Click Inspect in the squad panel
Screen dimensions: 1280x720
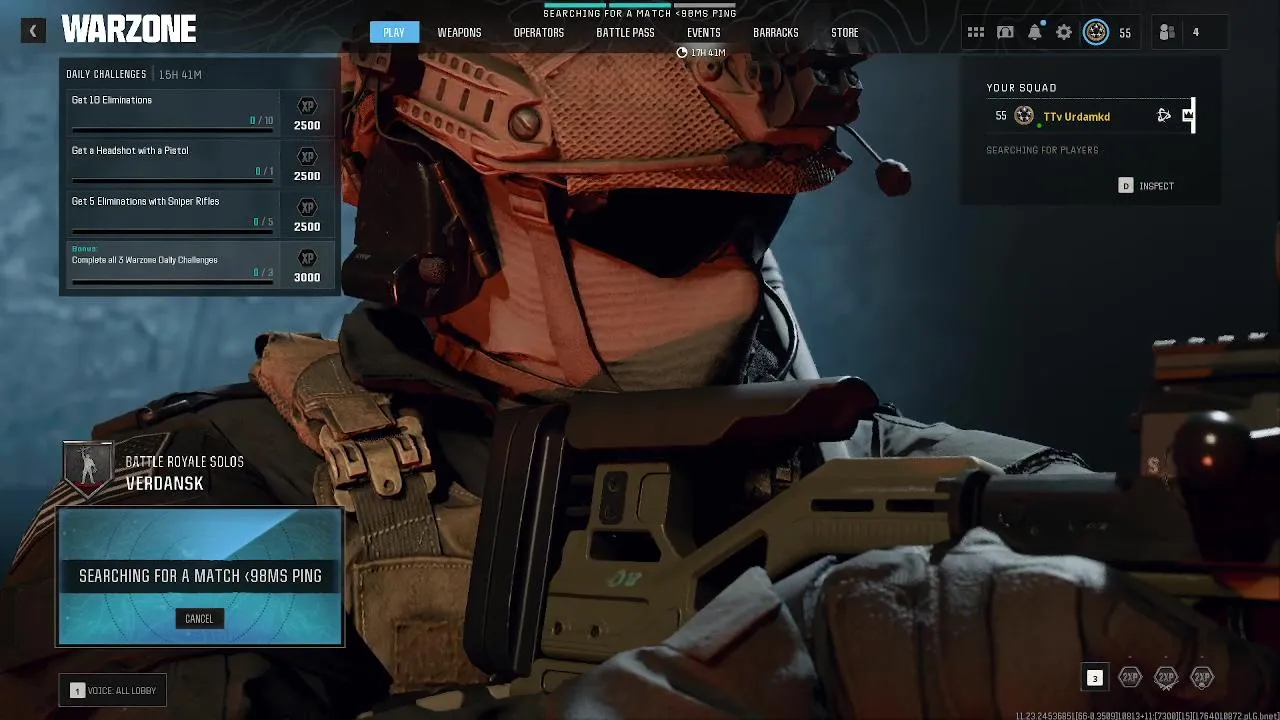(x=1146, y=186)
